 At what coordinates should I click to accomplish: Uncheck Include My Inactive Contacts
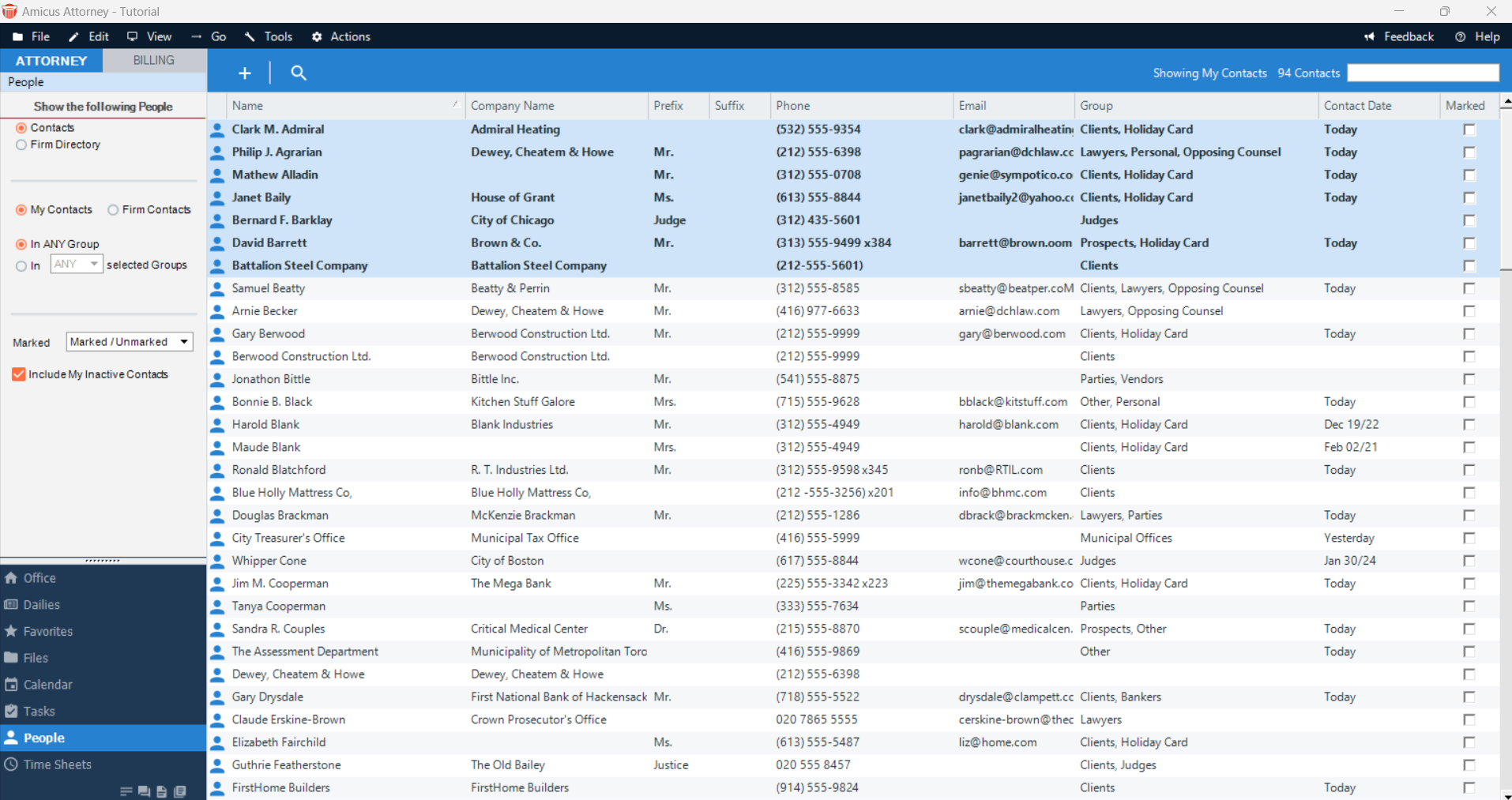(x=19, y=374)
